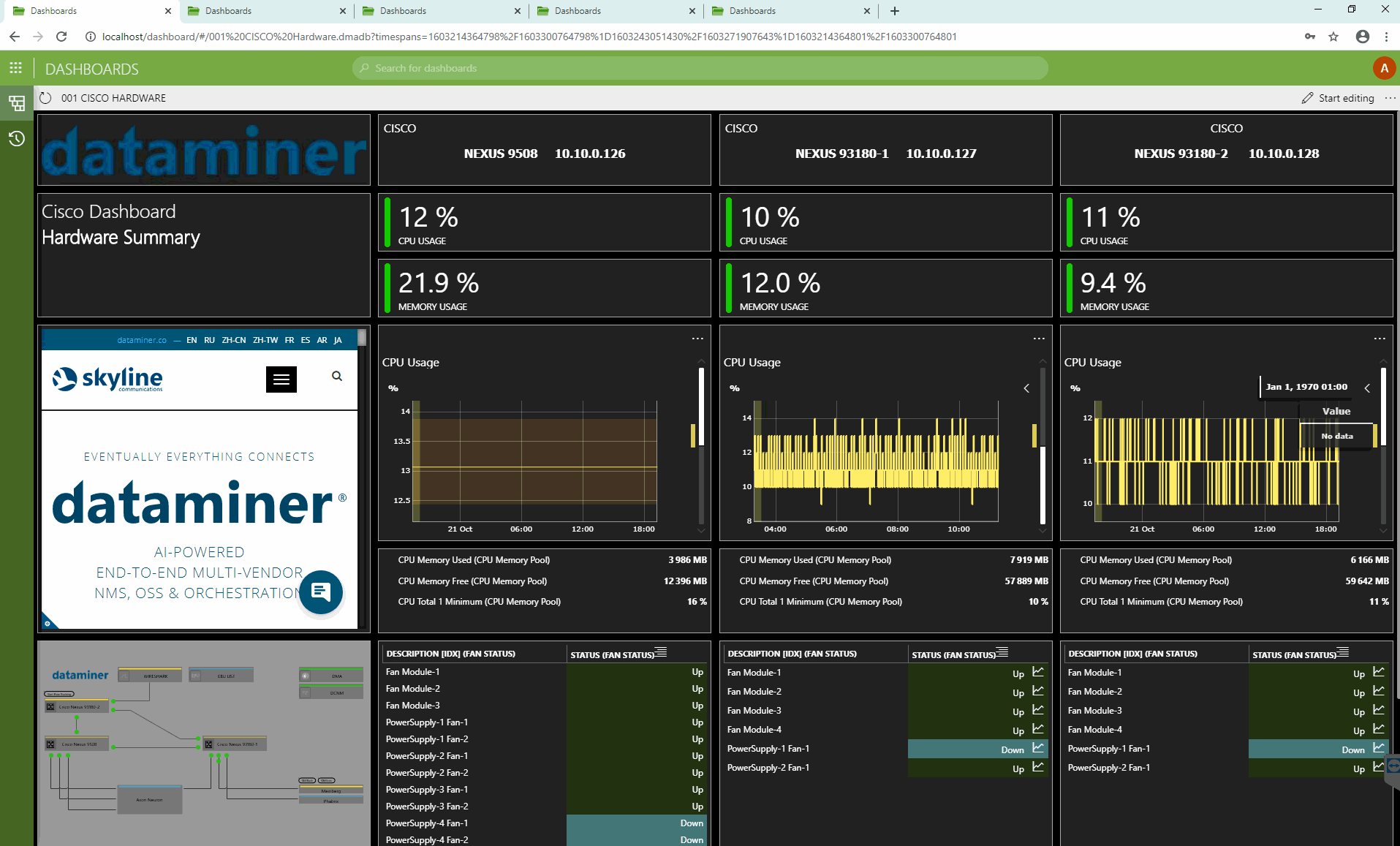This screenshot has width=1400, height=846.
Task: Open trend icon for PowerSupply-1 Fan-1 Down in middle table
Action: tap(1038, 747)
